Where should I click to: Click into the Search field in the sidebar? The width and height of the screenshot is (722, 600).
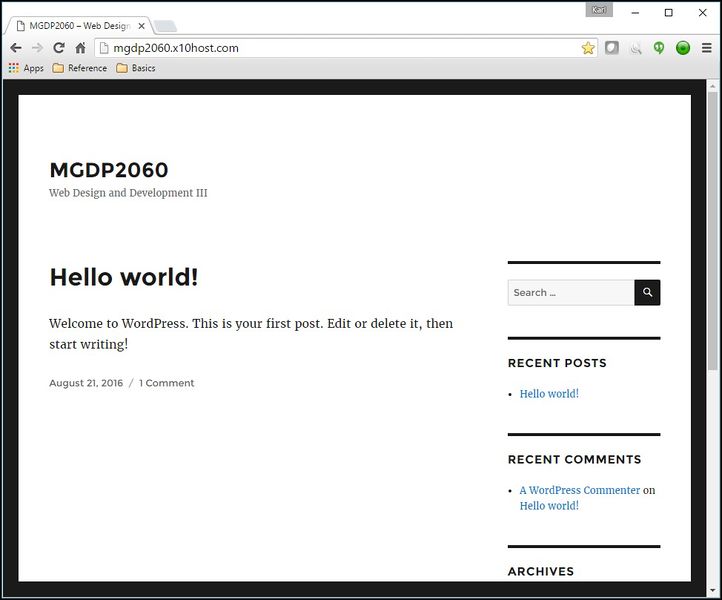coord(571,292)
